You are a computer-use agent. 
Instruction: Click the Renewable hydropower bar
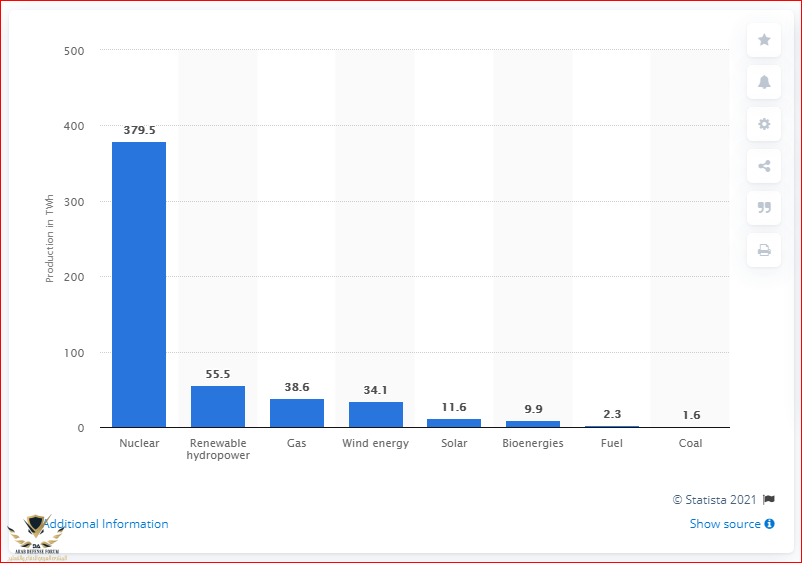pos(218,407)
